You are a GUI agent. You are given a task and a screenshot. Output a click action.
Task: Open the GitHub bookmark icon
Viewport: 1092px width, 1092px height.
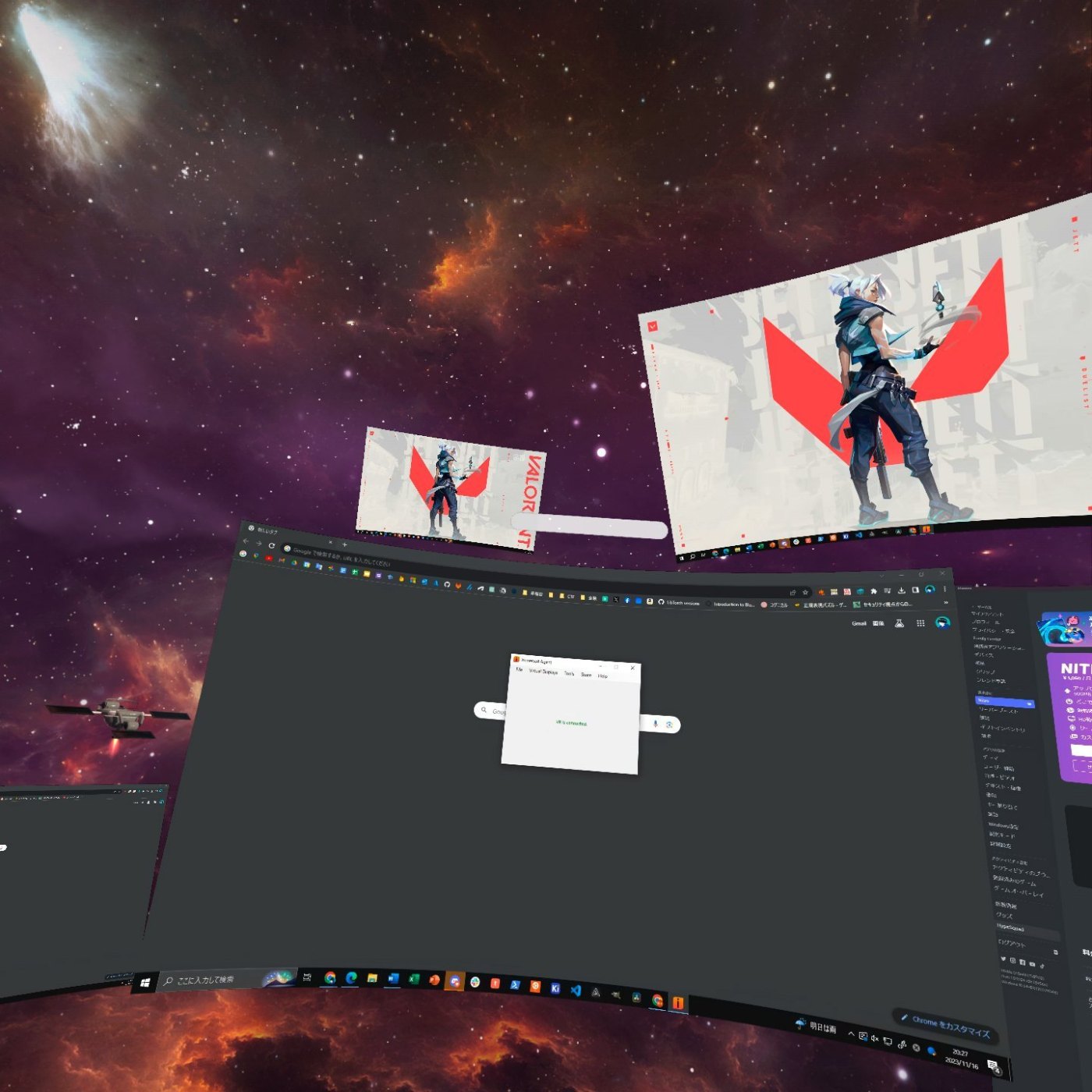point(447,584)
